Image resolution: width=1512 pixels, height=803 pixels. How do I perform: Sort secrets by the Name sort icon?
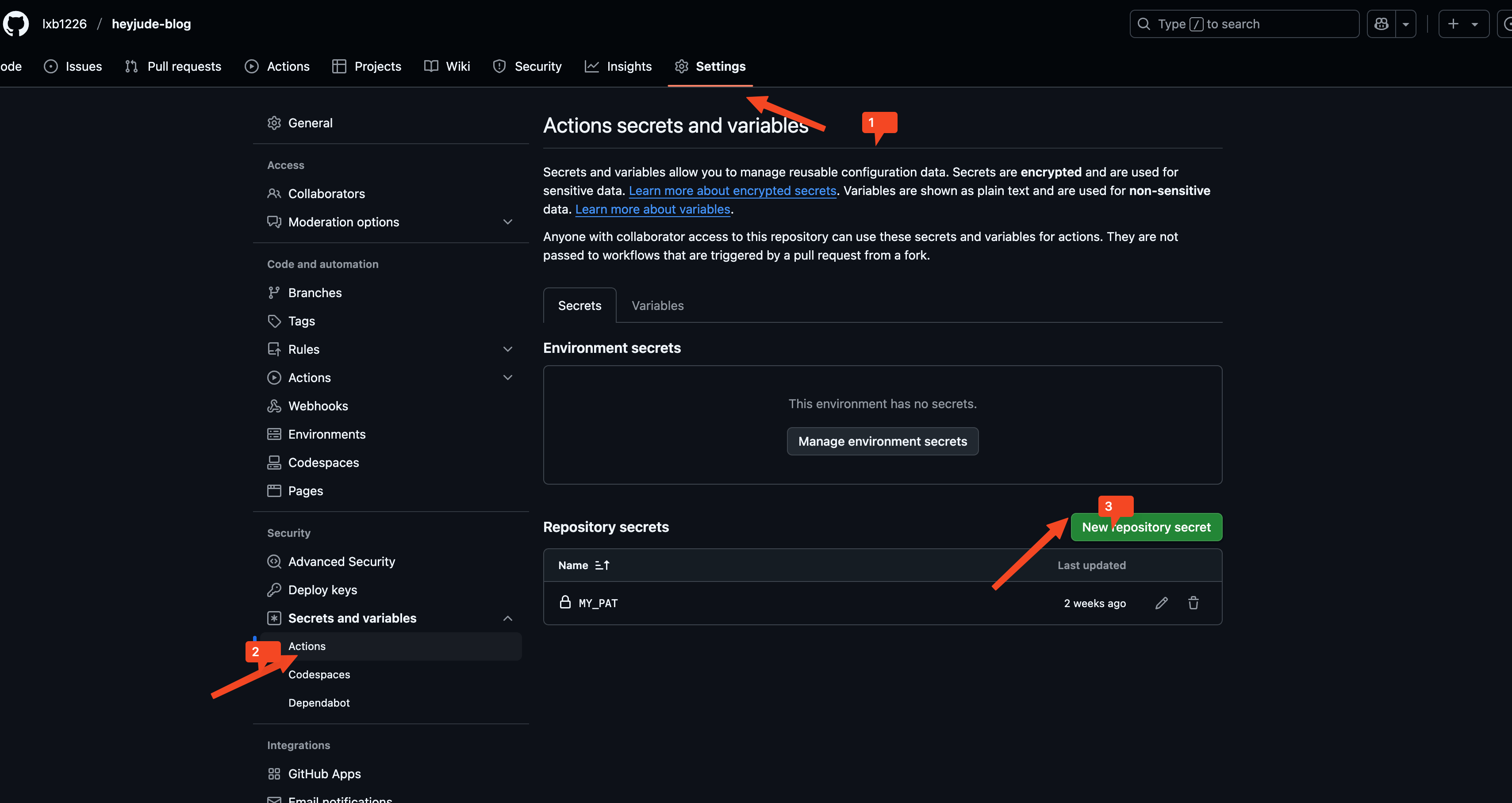pyautogui.click(x=602, y=566)
